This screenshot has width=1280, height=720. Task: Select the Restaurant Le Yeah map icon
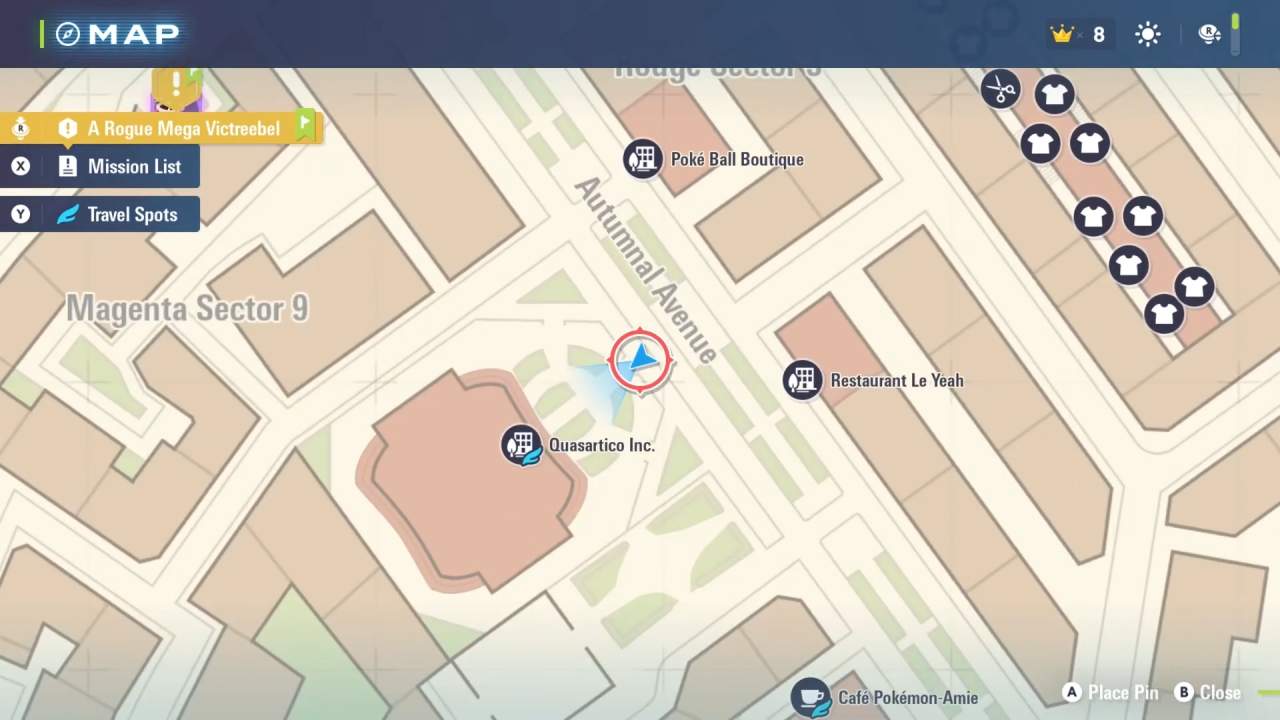pyautogui.click(x=802, y=380)
